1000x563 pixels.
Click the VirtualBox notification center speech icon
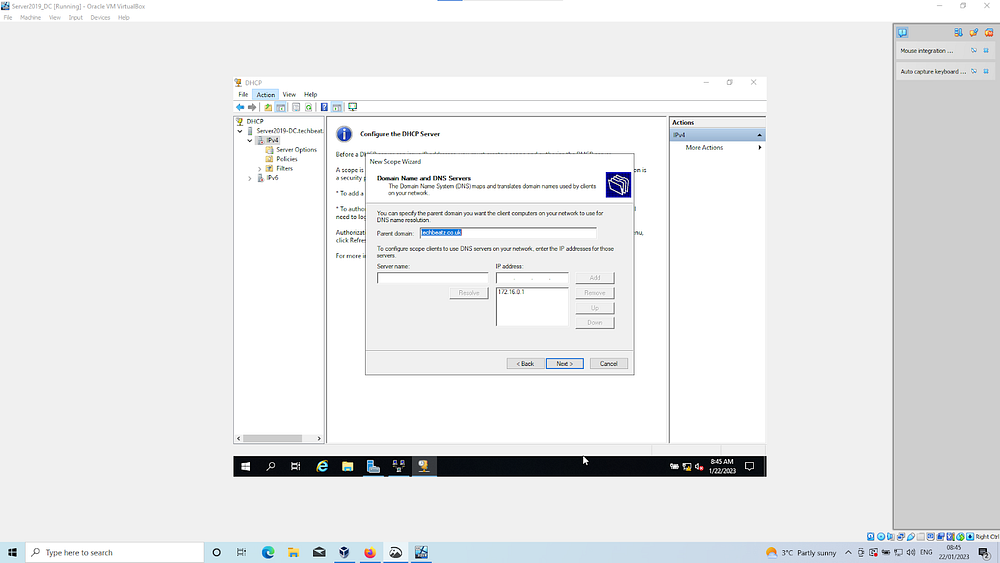tap(902, 33)
